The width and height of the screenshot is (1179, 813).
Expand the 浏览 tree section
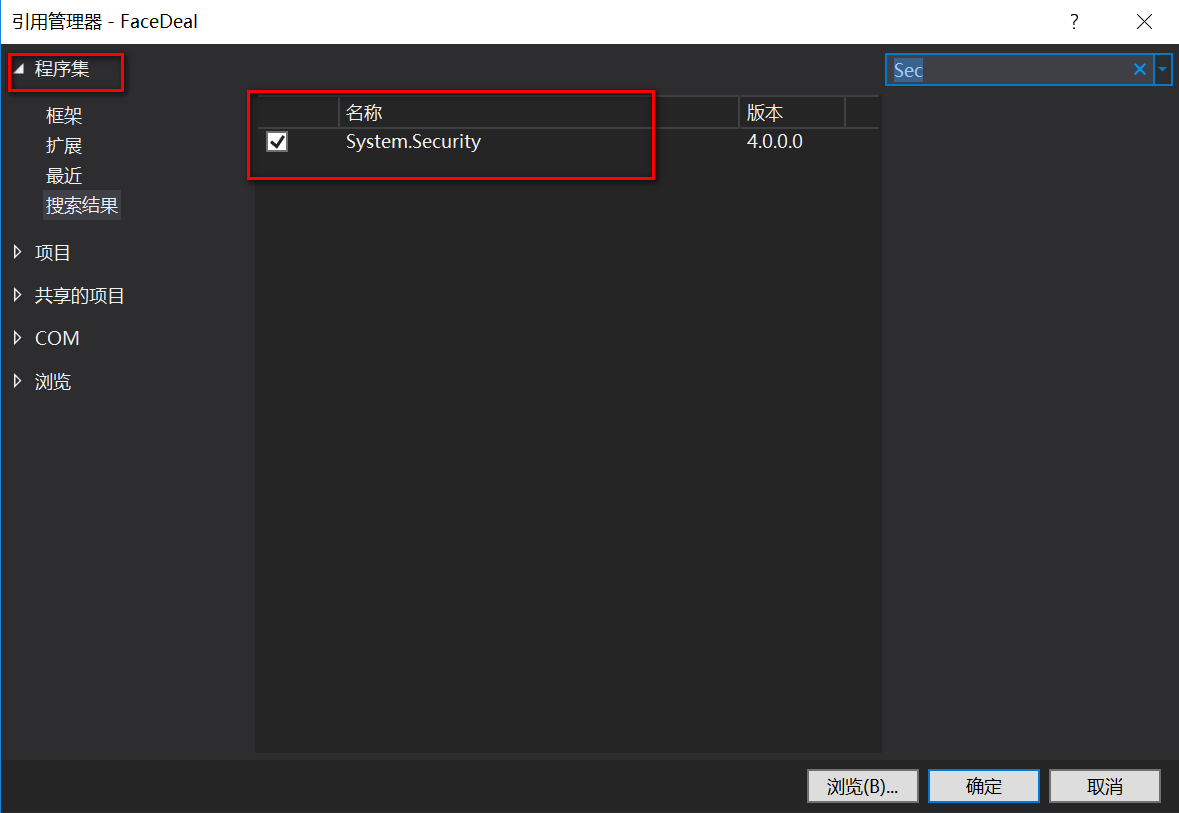pos(18,381)
